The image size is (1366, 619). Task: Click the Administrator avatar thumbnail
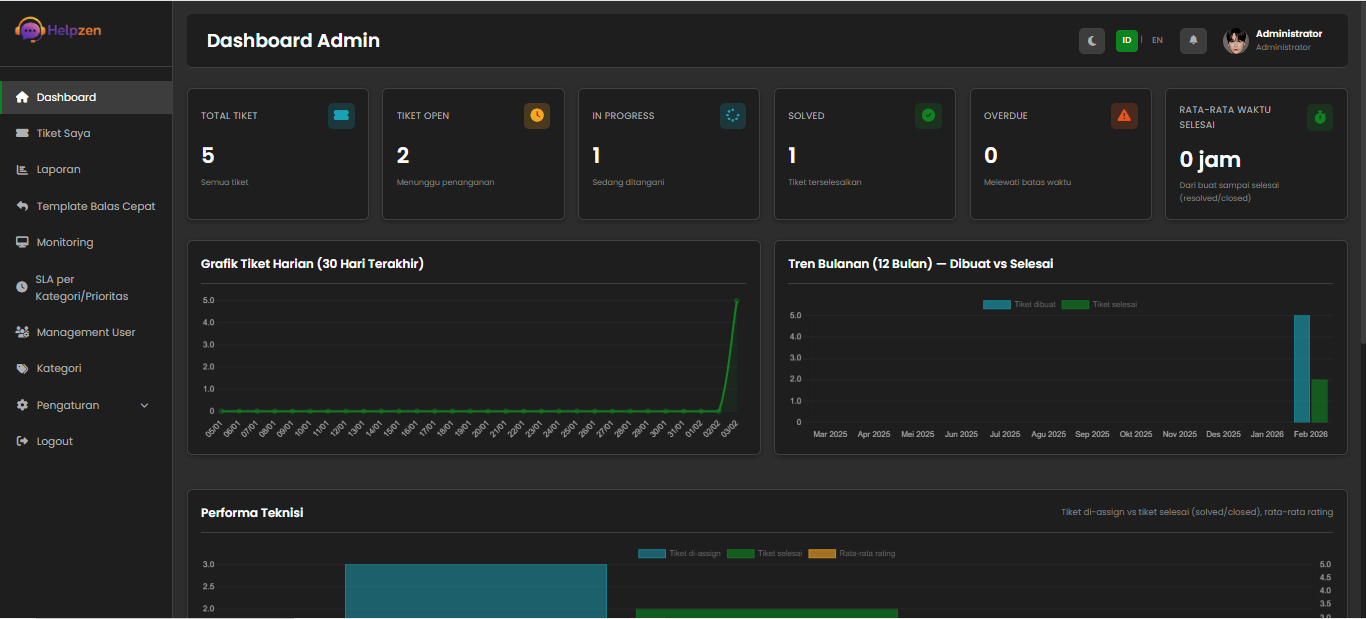click(1236, 40)
